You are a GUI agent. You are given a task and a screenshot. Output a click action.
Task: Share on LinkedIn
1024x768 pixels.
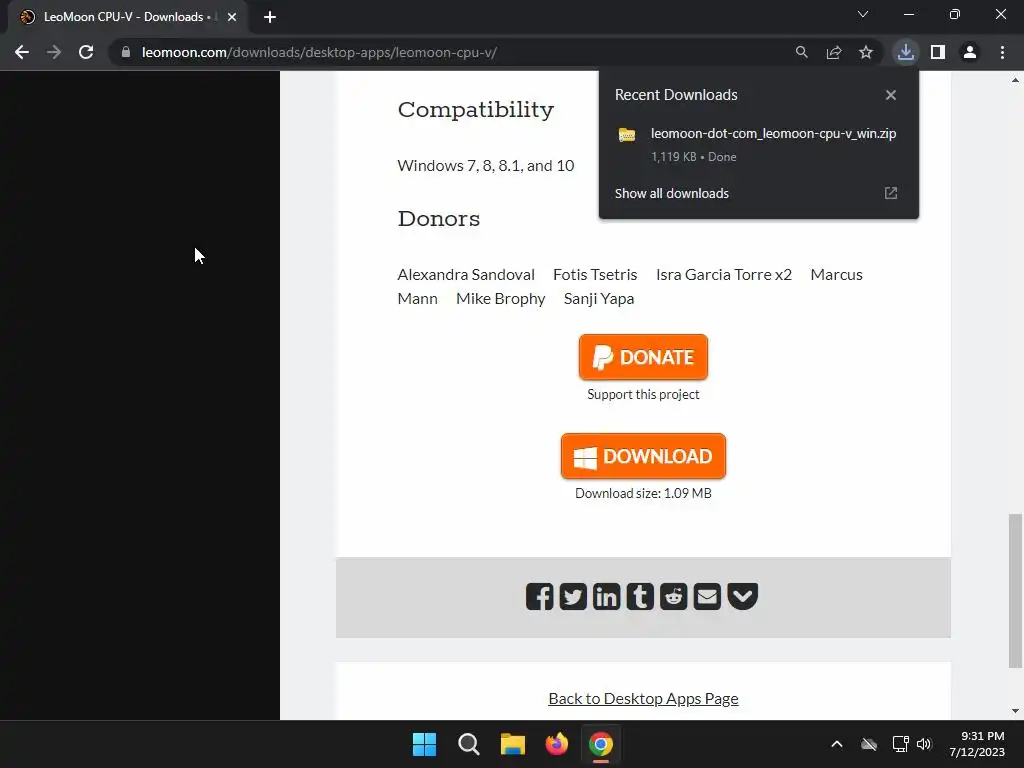[607, 596]
